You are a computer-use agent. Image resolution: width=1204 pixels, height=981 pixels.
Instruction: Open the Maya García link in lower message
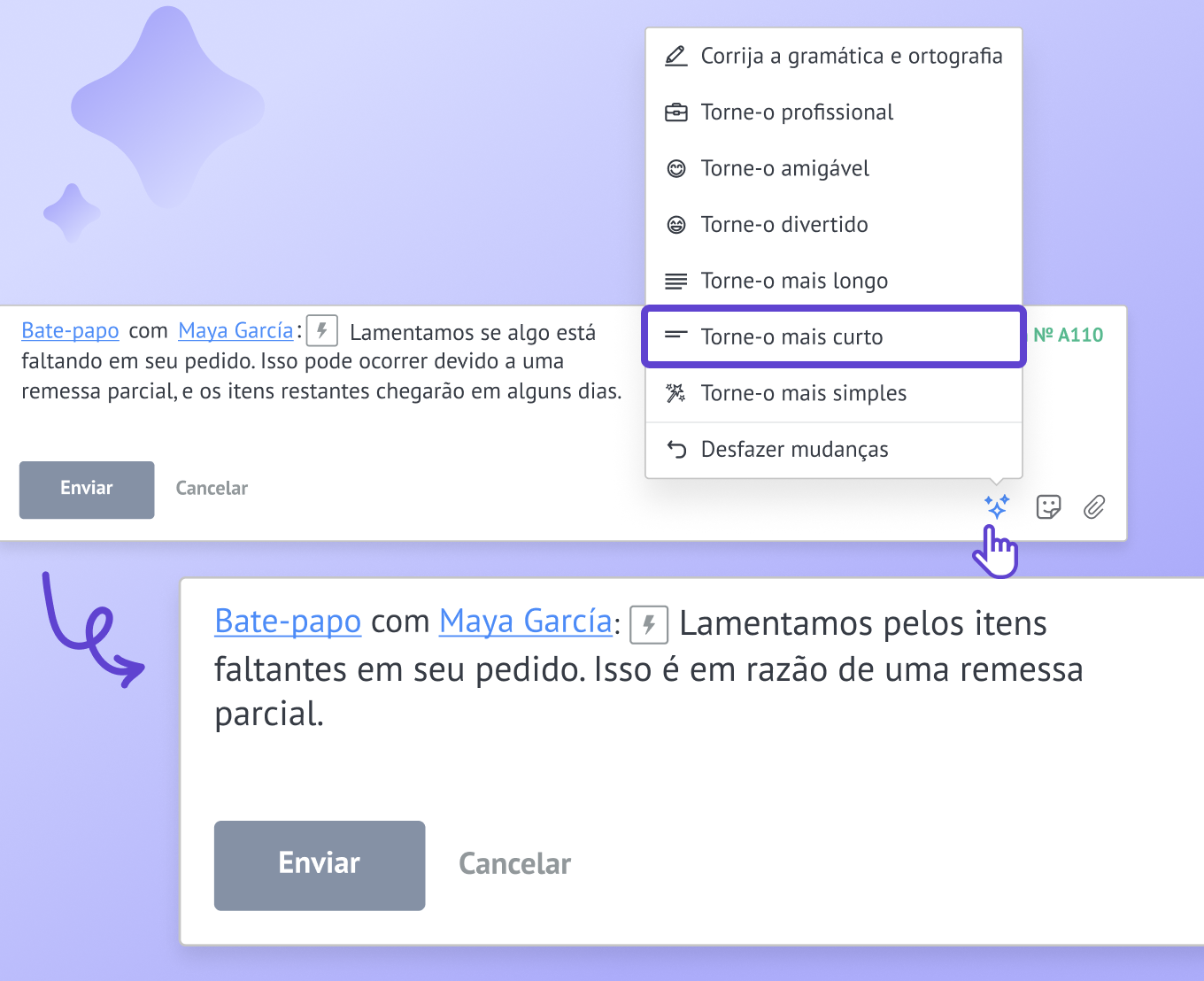[x=526, y=622]
